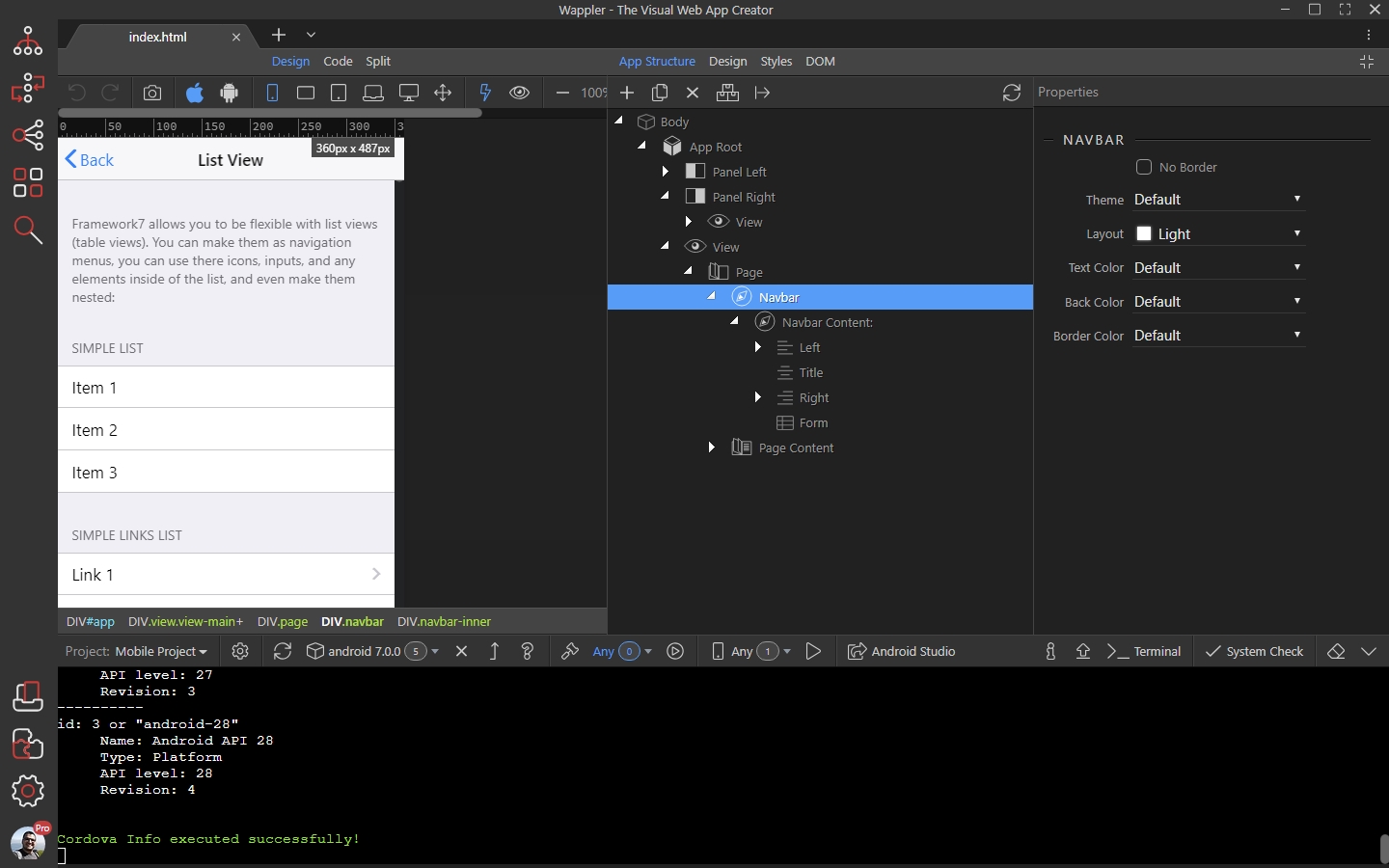Viewport: 1389px width, 868px height.
Task: Switch to the Code view tab
Action: (338, 61)
